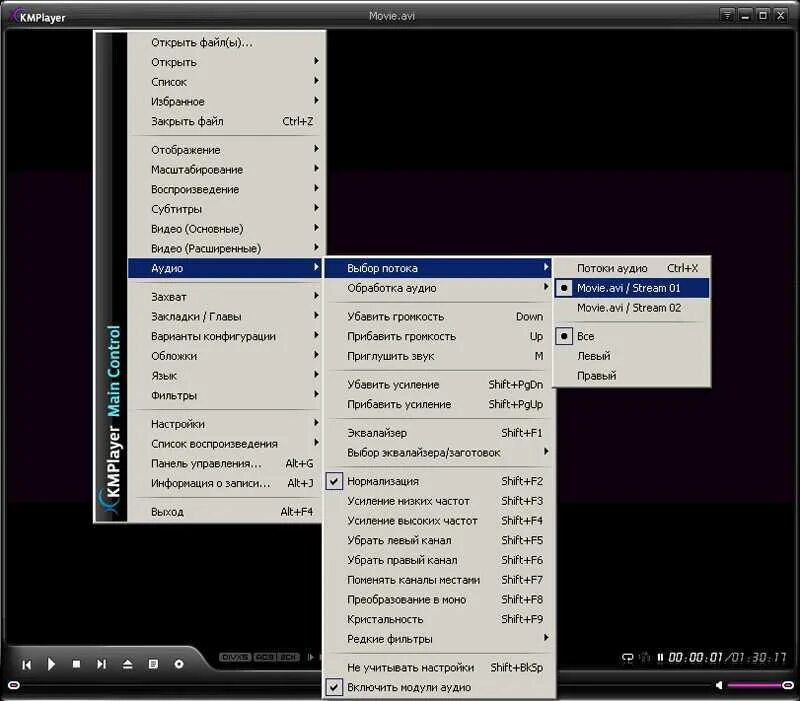Click Приглушить звук menu item
This screenshot has height=701, width=800.
coord(439,356)
